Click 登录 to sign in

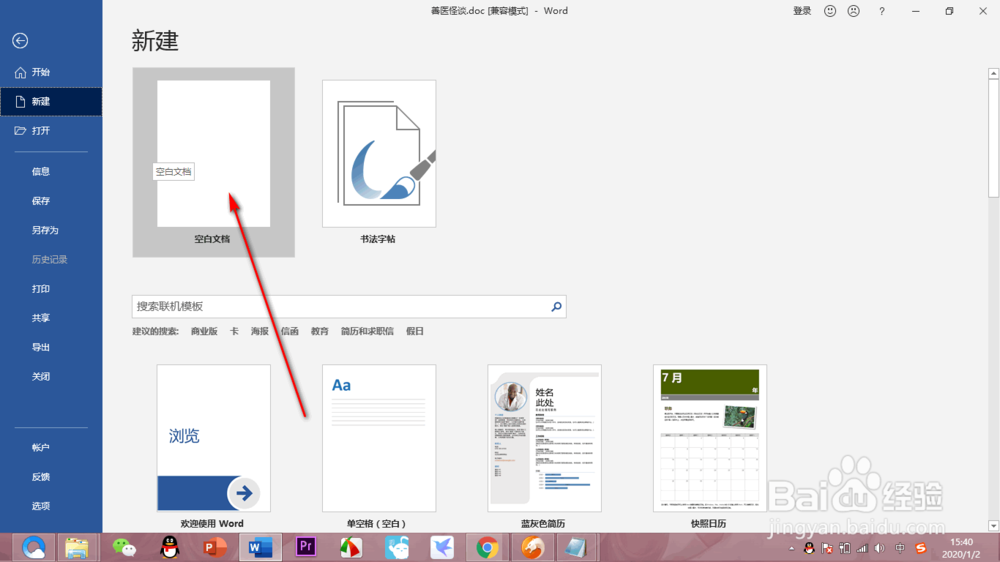pos(802,11)
